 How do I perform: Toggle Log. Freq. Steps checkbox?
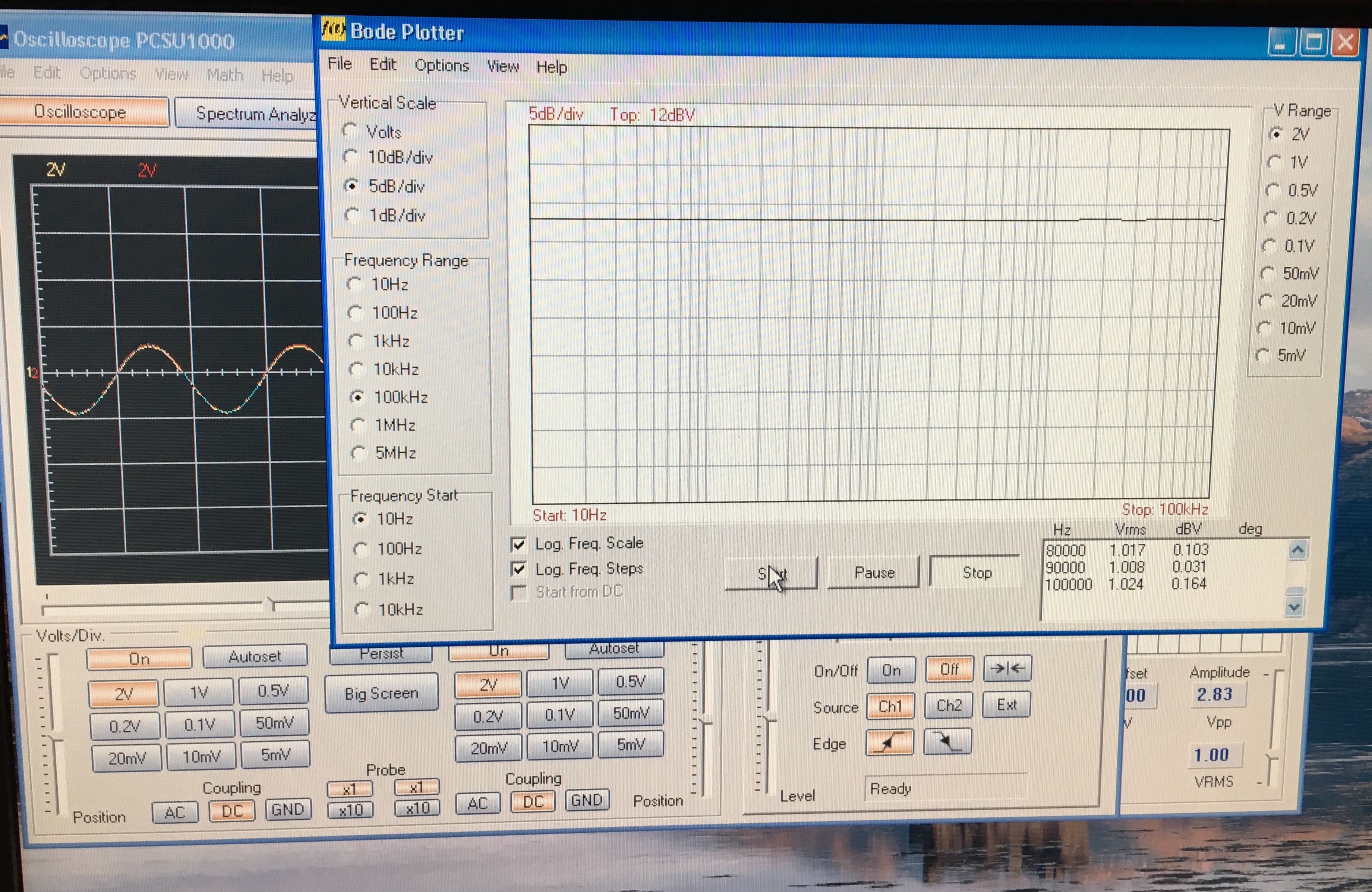519,569
